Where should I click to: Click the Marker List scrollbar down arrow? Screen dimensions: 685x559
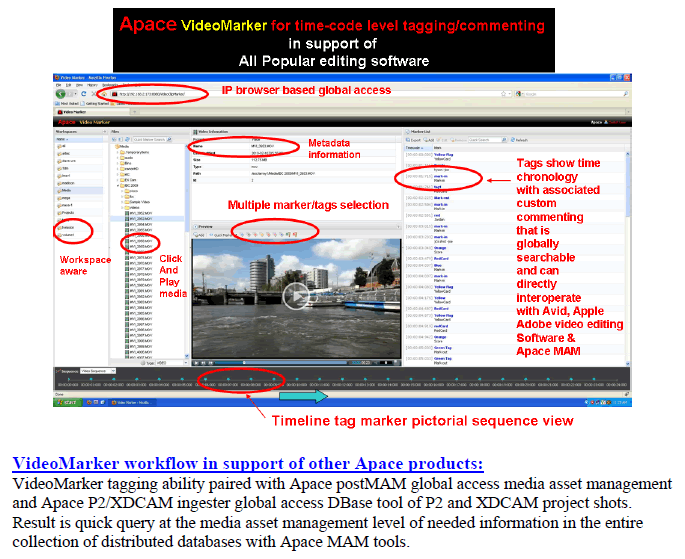pyautogui.click(x=628, y=363)
